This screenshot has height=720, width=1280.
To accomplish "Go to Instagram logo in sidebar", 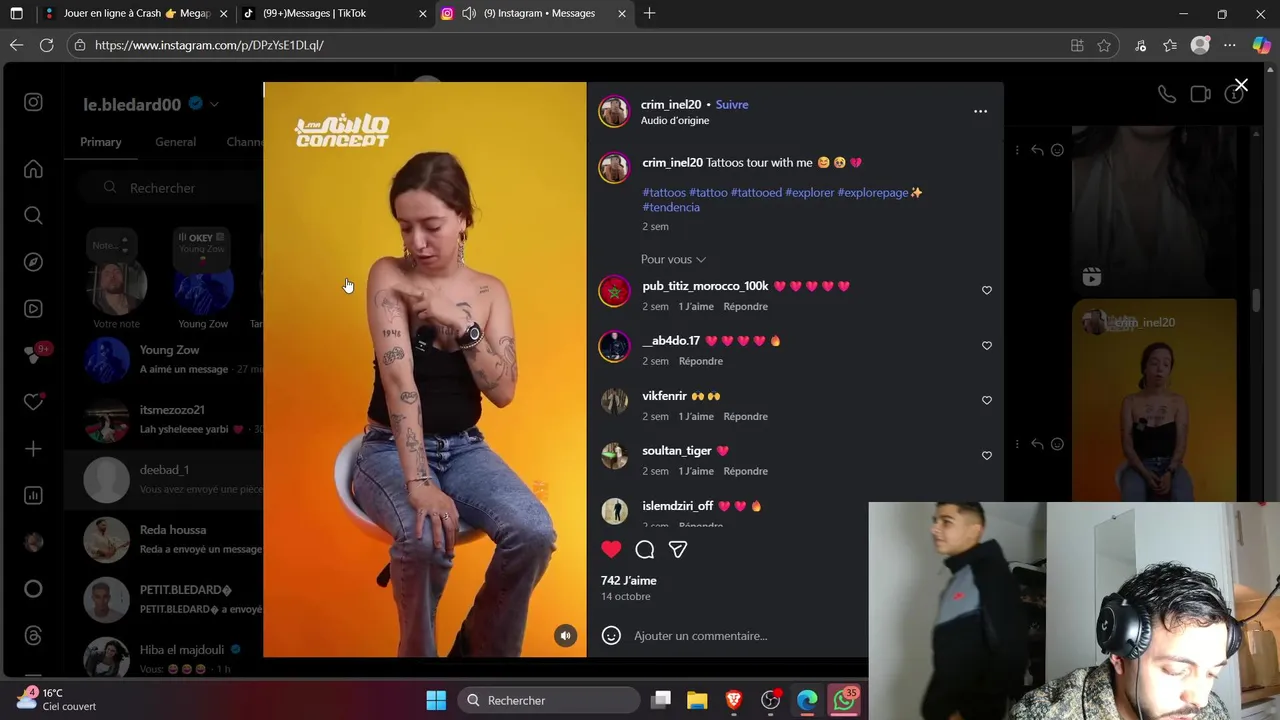I will coord(33,102).
